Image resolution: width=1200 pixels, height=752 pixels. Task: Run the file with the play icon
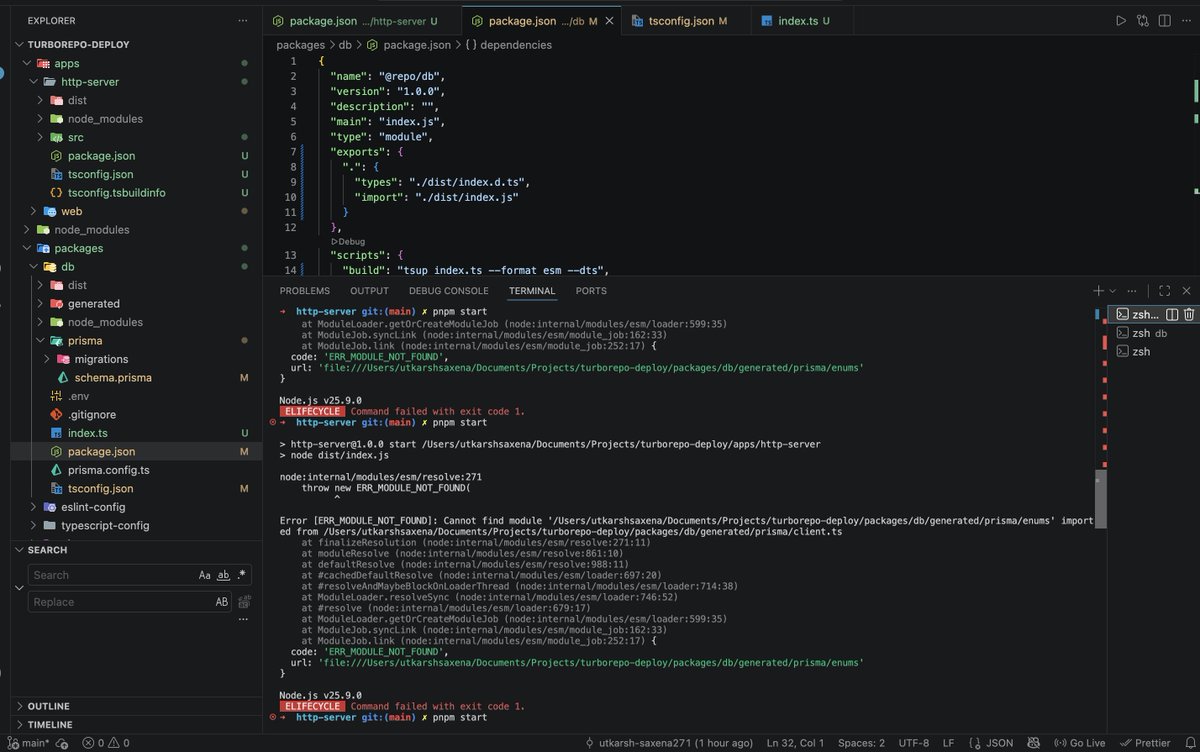pyautogui.click(x=1120, y=20)
